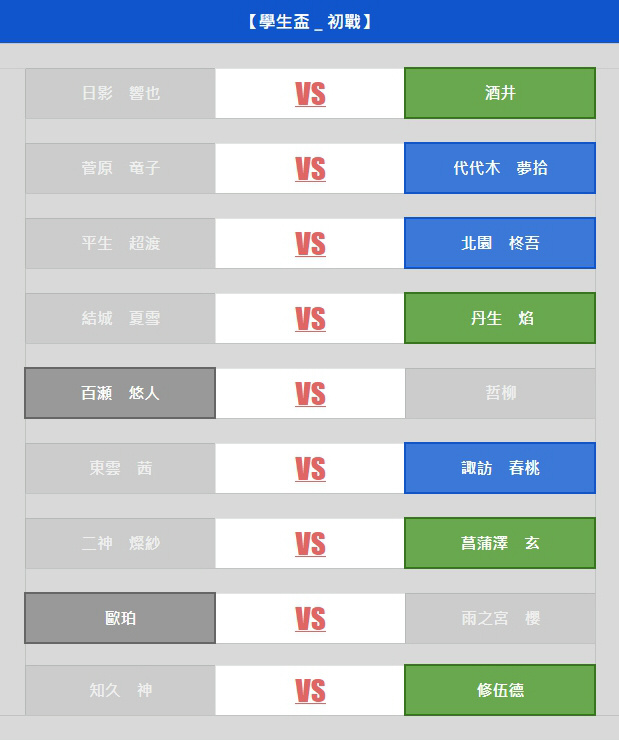This screenshot has height=740, width=619.
Task: Choose green 丹生 焰 cell
Action: (x=500, y=318)
